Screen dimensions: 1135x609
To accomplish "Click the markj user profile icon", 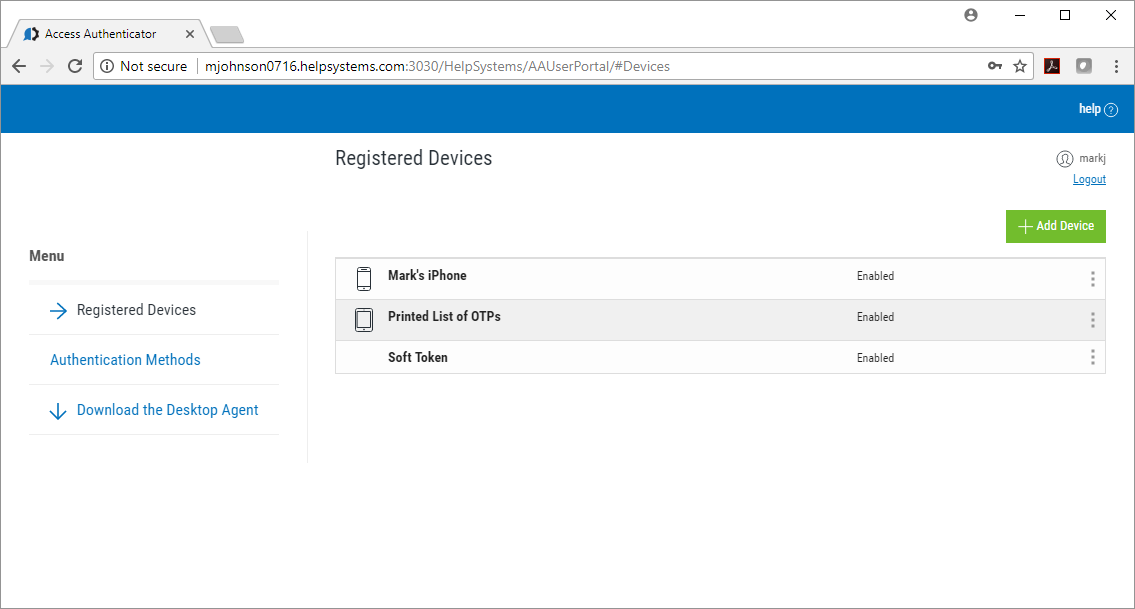I will [1064, 159].
